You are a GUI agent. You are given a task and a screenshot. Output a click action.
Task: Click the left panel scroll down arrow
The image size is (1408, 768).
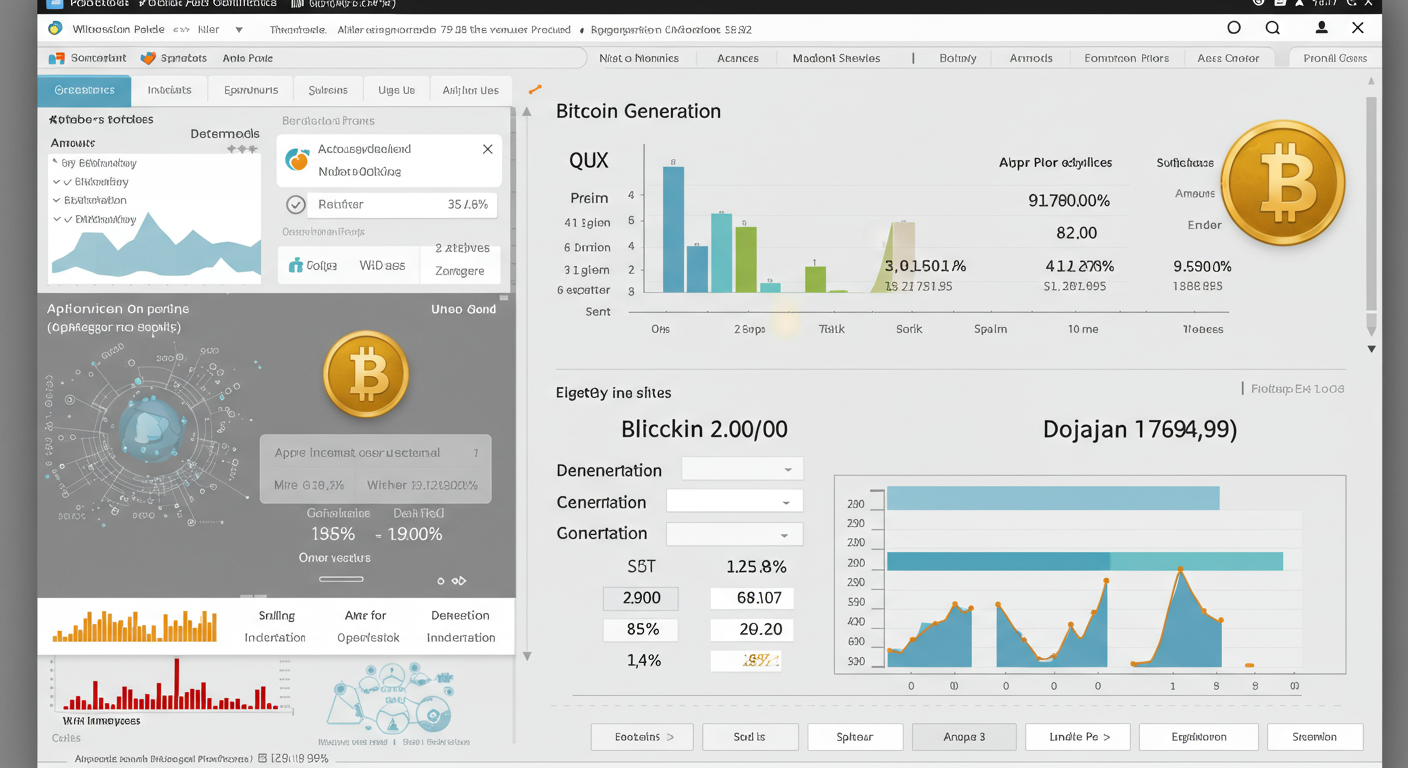click(527, 656)
